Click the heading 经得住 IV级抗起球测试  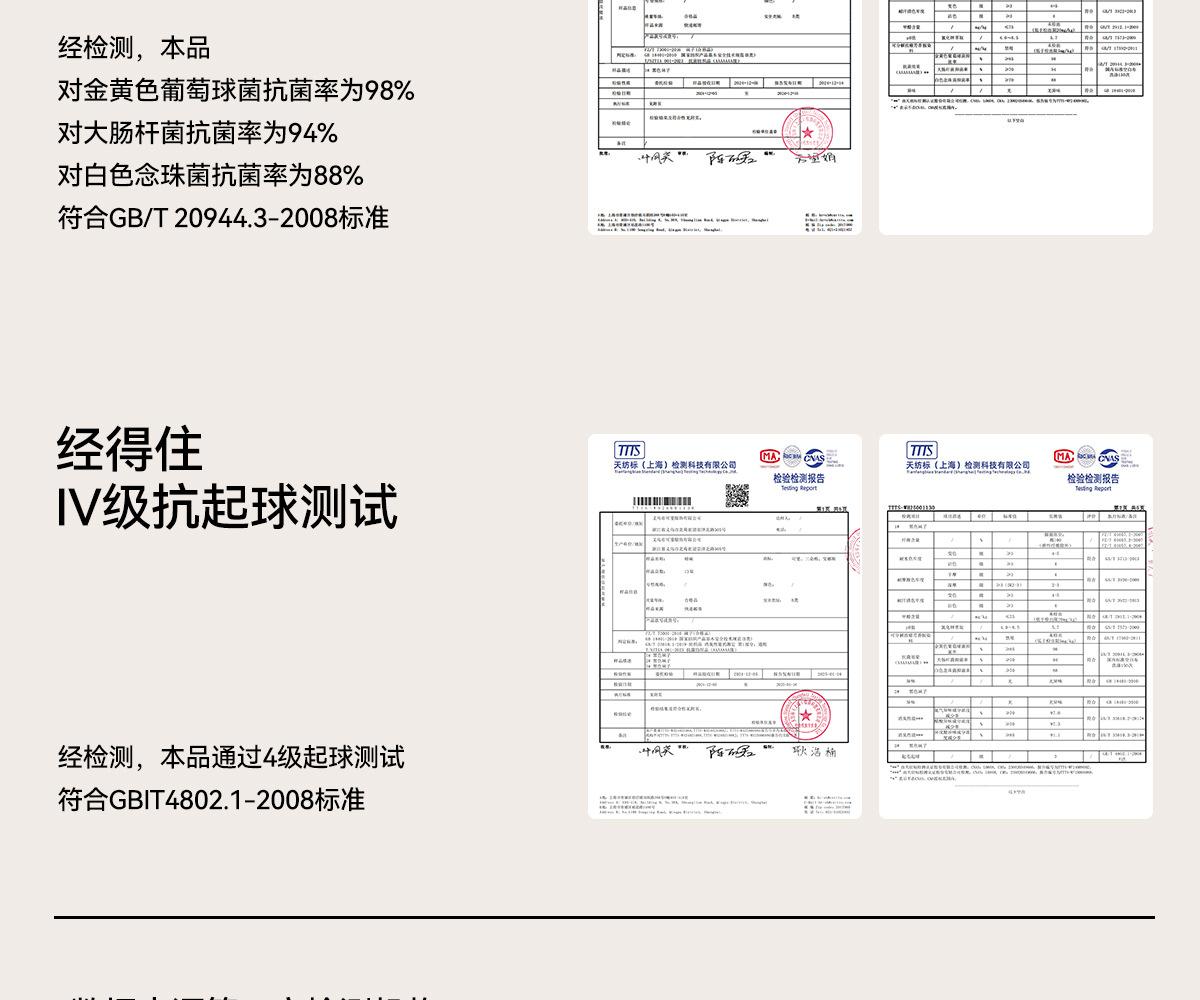tap(227, 477)
